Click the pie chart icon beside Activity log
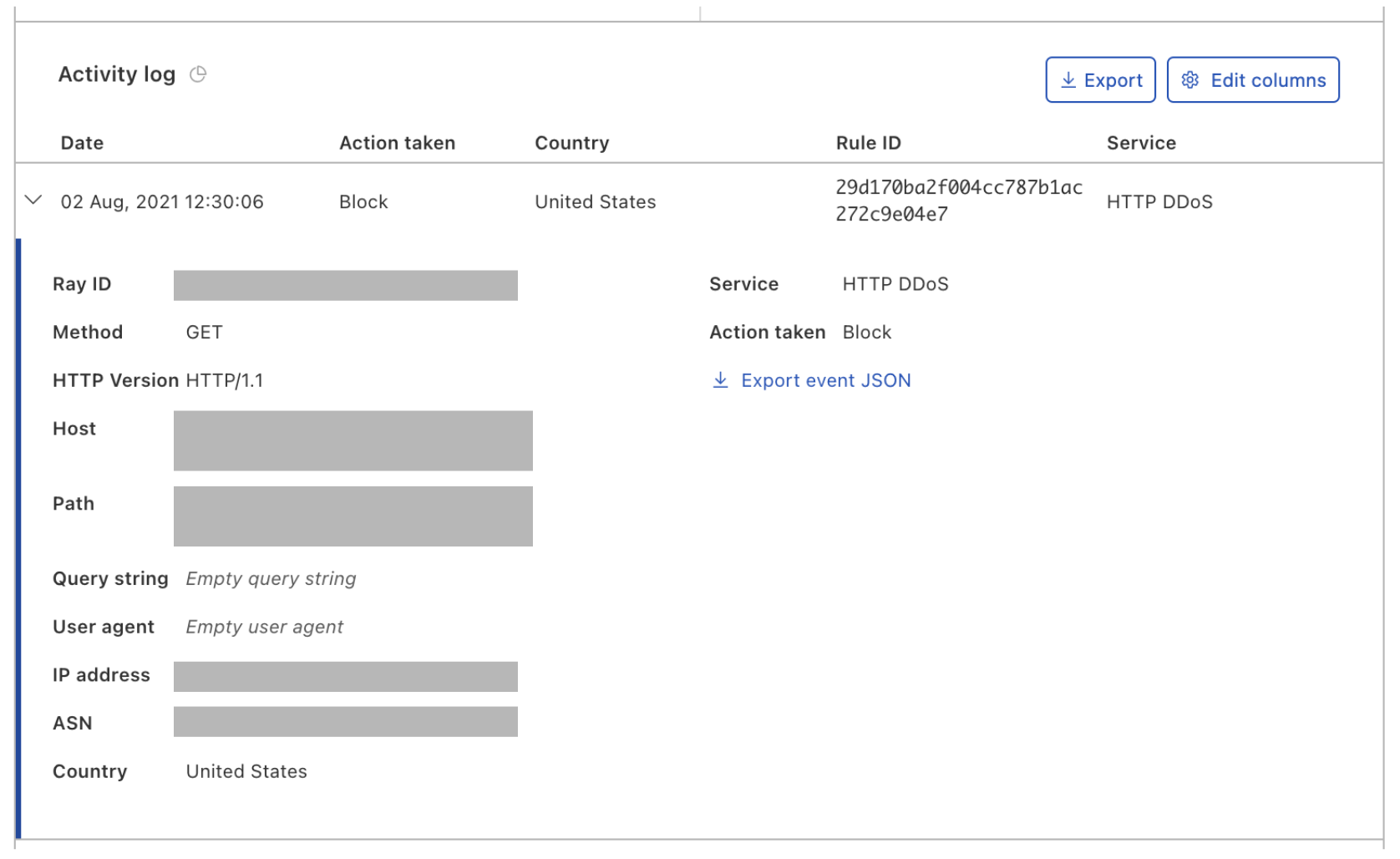The height and width of the screenshot is (859, 1400). pos(198,74)
